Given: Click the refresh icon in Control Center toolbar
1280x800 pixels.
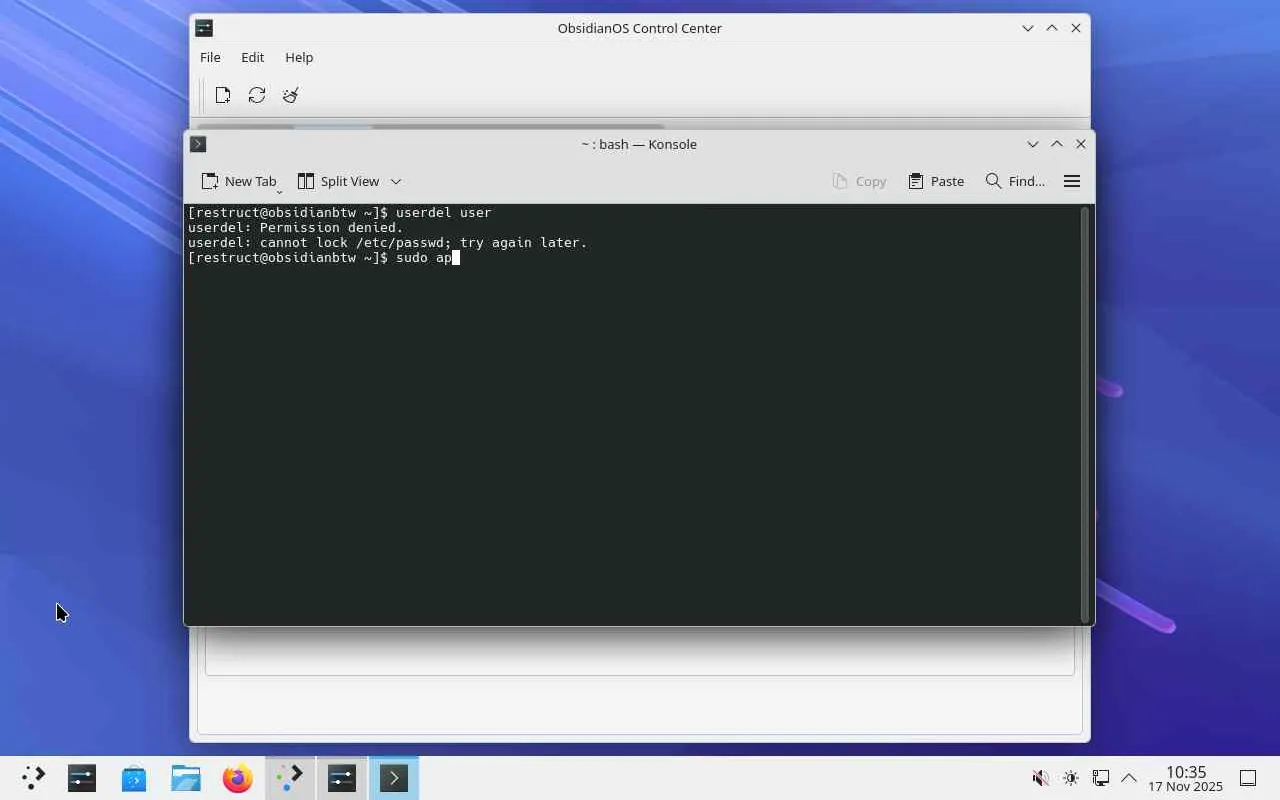Looking at the screenshot, I should [x=257, y=95].
